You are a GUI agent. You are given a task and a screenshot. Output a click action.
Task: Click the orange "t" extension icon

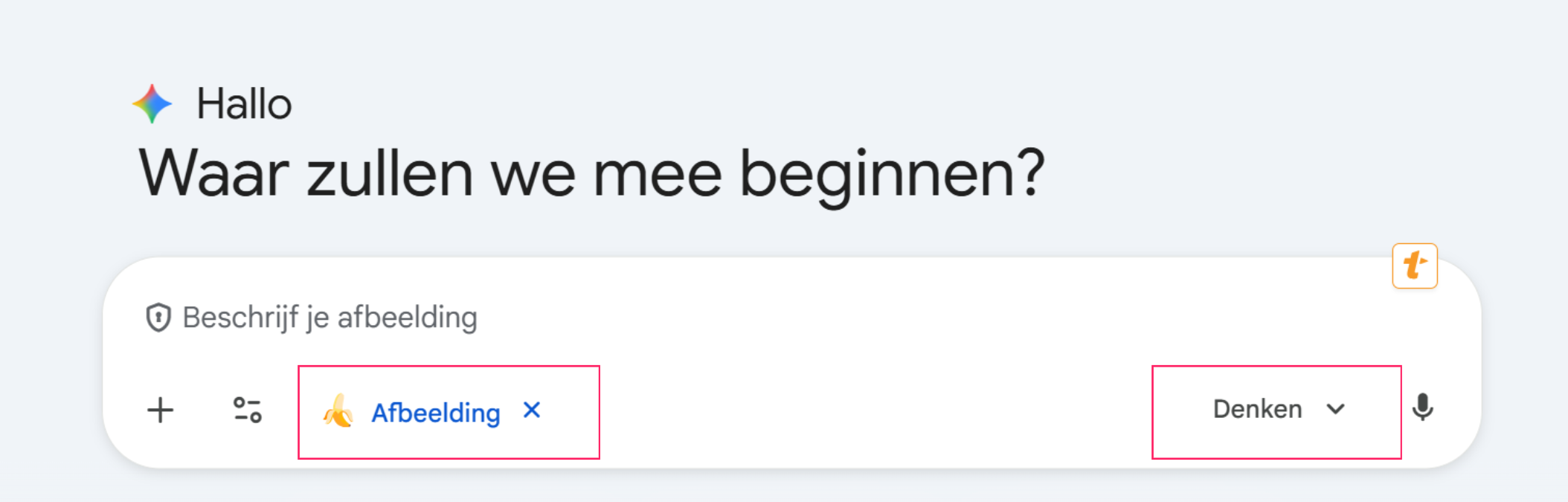click(x=1414, y=266)
